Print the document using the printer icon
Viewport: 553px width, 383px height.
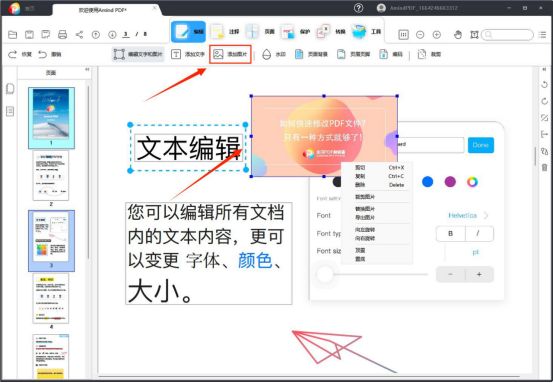(x=62, y=35)
